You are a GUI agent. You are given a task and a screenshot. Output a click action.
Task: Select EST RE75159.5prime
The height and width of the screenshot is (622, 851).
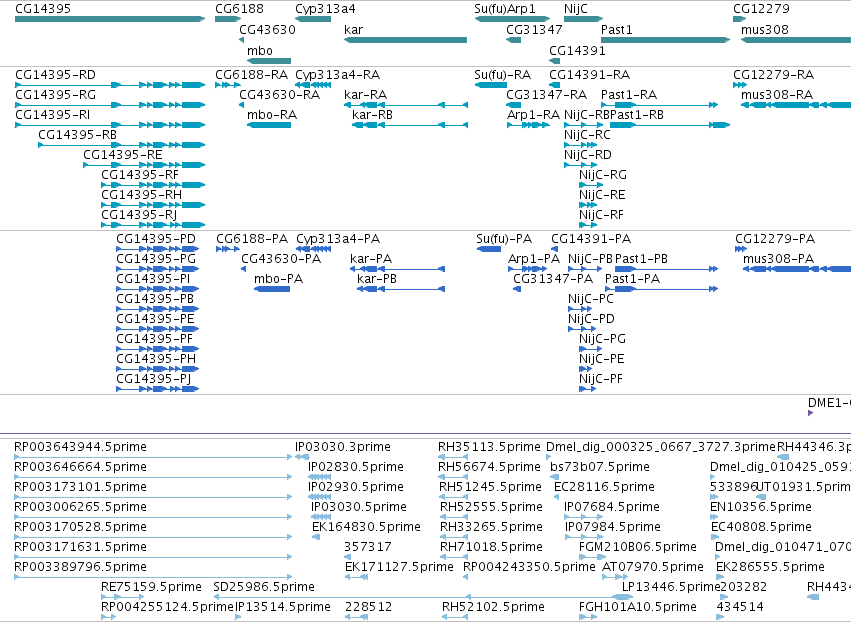[x=123, y=597]
